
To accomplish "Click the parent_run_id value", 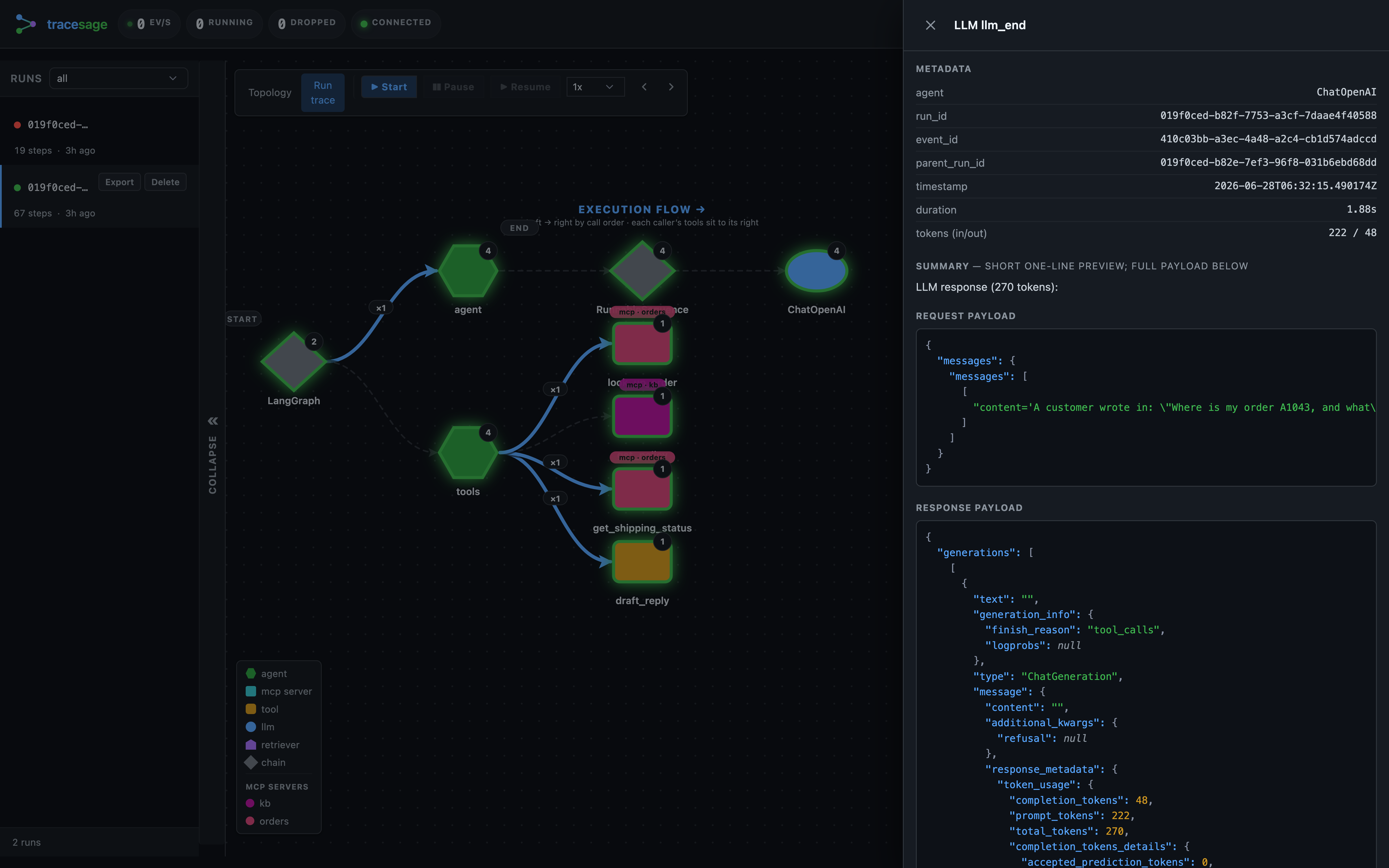I will coord(1268,163).
